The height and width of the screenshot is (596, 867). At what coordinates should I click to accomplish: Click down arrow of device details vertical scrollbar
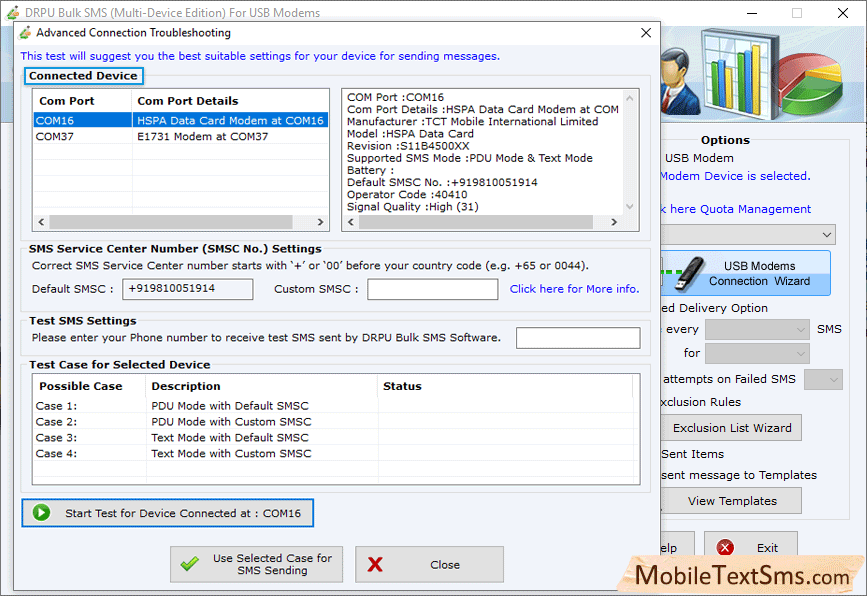[x=629, y=207]
